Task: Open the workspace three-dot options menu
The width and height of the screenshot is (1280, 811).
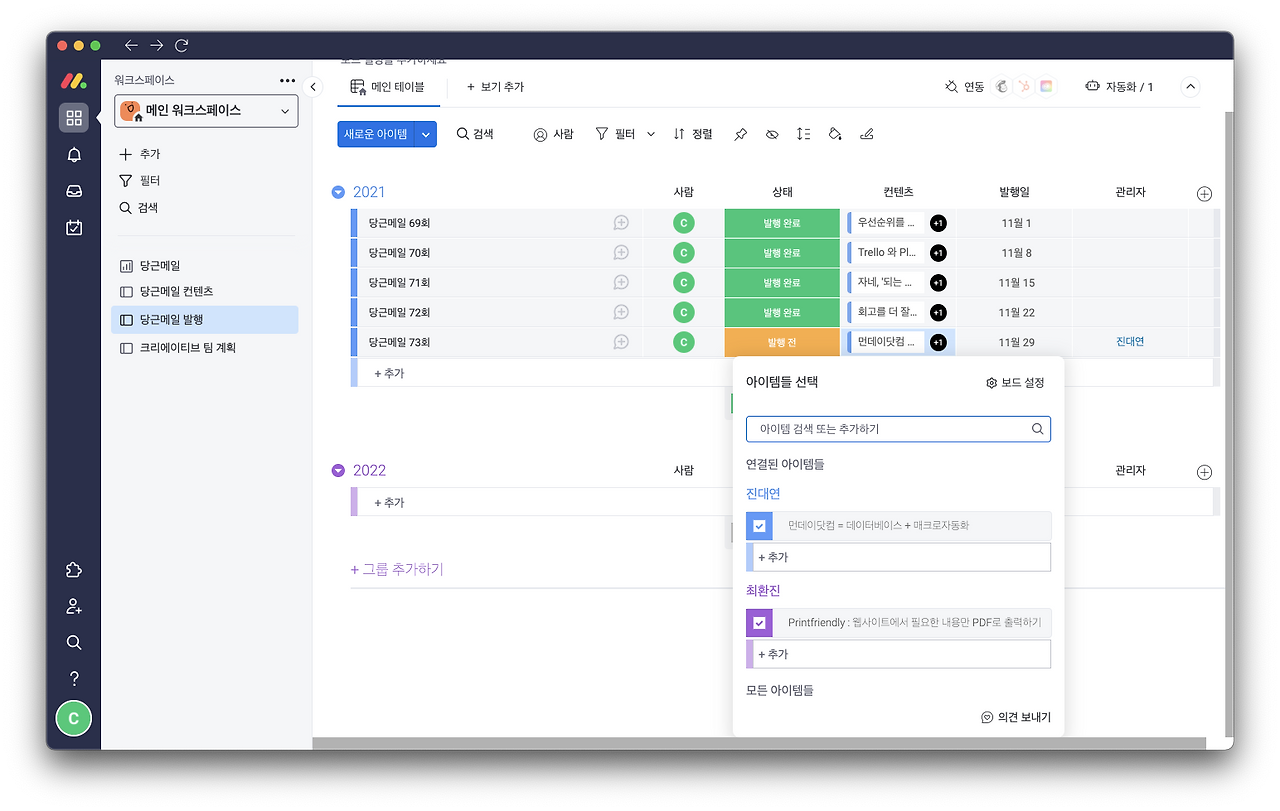Action: pos(288,80)
